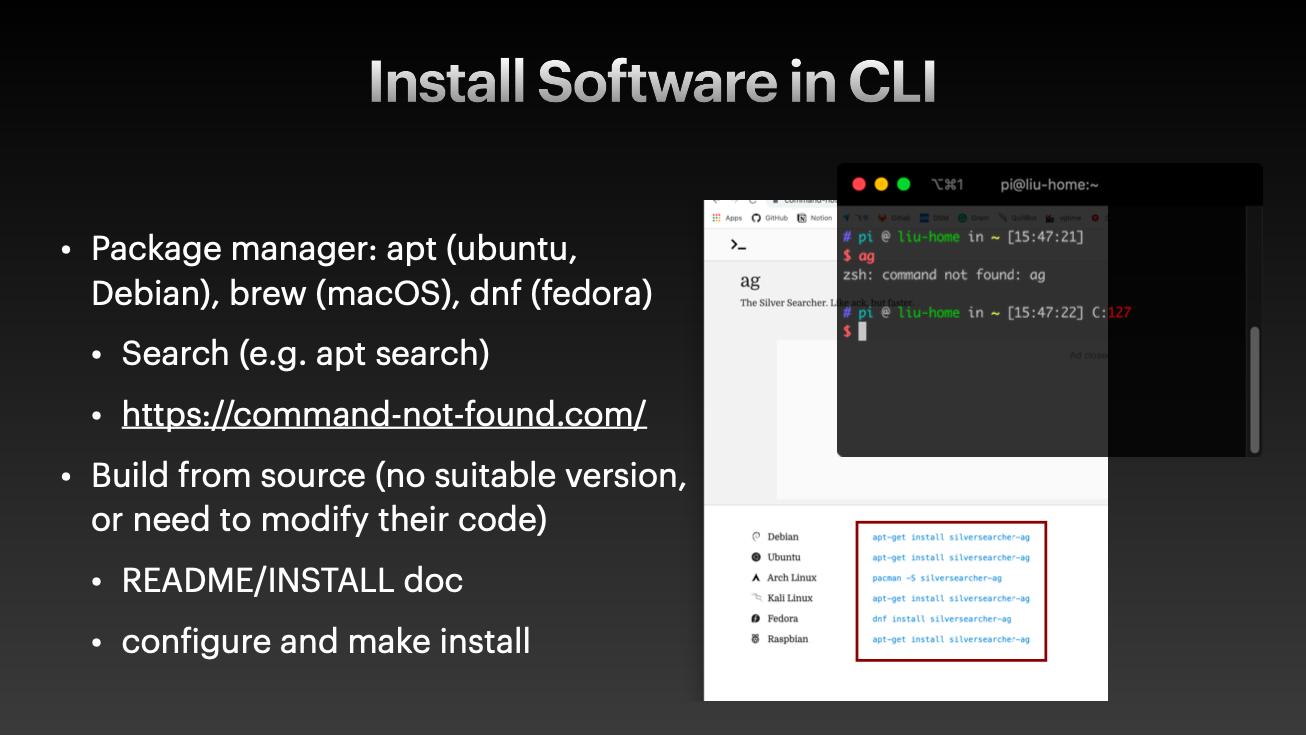Viewport: 1306px width, 735px height.
Task: Zoom the terminal with the green button
Action: pos(904,184)
